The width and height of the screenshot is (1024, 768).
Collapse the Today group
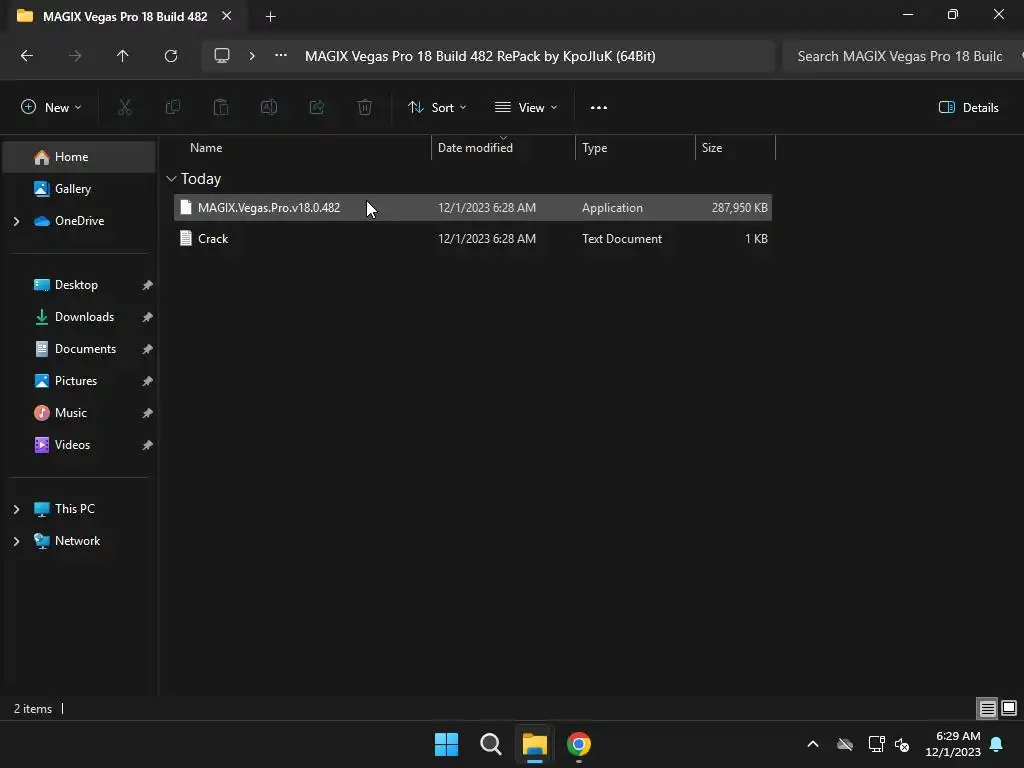point(172,179)
